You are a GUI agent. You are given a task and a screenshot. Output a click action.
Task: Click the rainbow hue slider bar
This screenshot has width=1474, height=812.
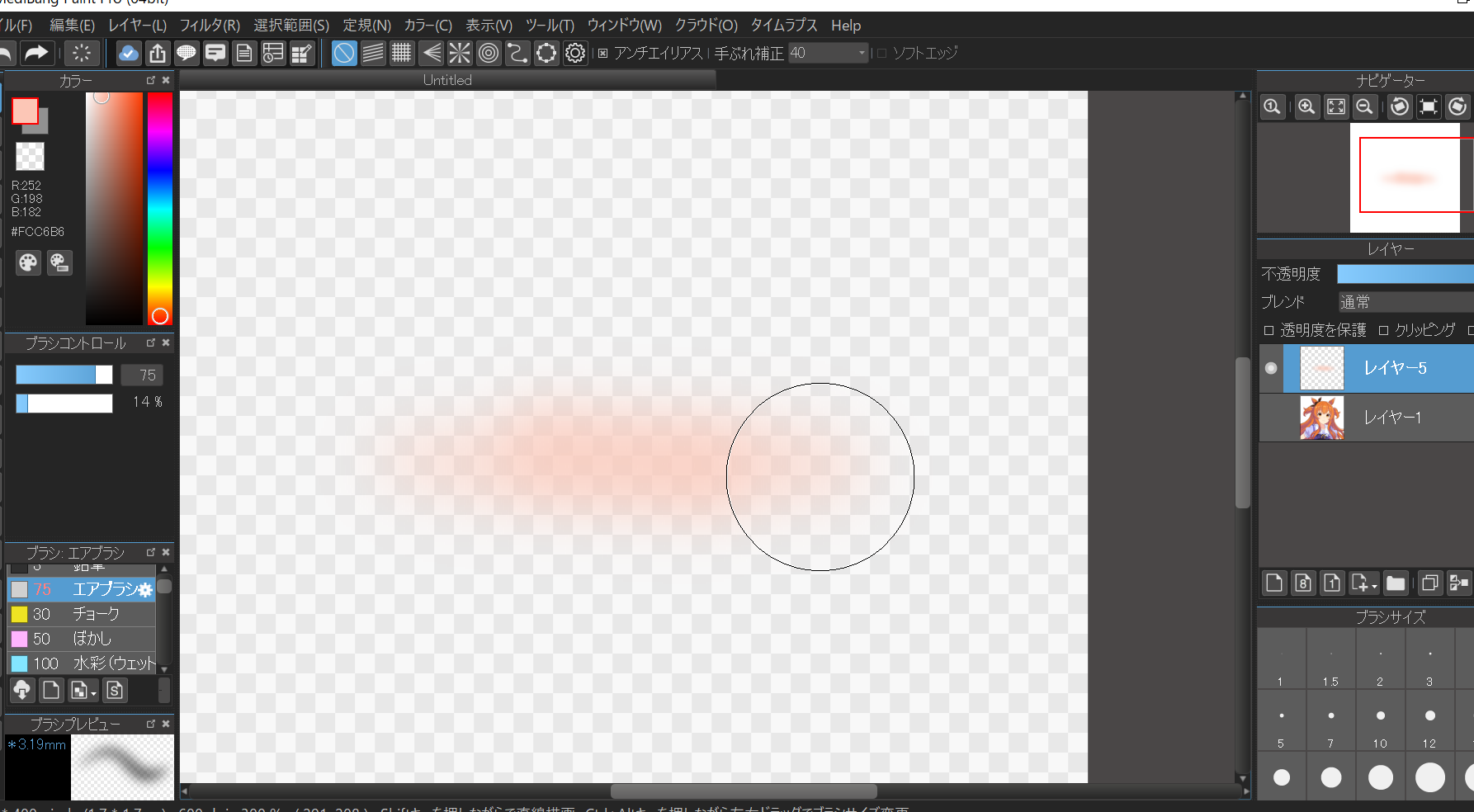pos(160,206)
